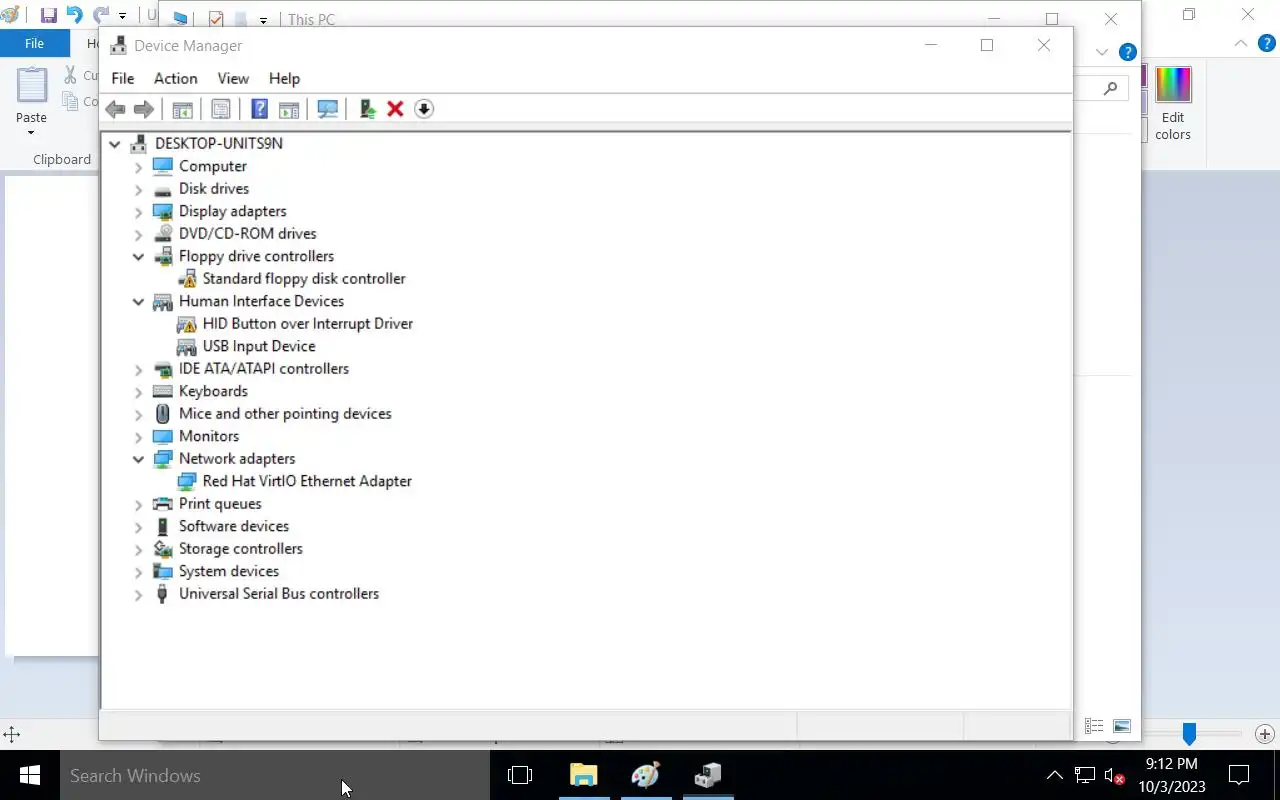Collapse the Paint ribbon with the up chevron
The width and height of the screenshot is (1280, 800).
tap(1241, 44)
